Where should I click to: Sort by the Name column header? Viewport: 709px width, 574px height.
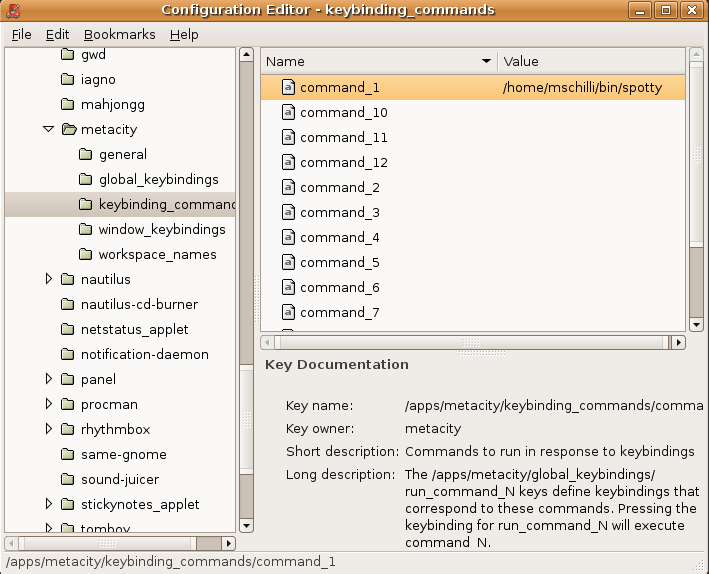pos(379,61)
